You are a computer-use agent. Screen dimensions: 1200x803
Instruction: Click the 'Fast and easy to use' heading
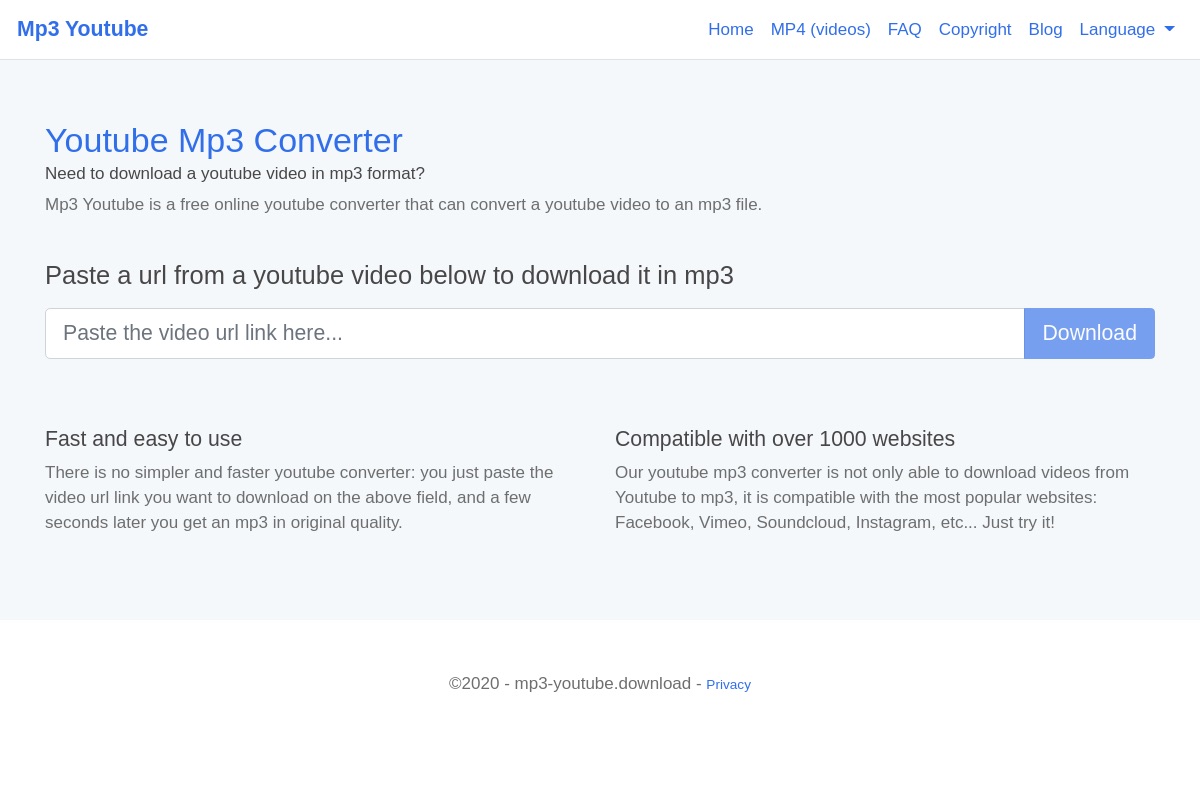coord(144,439)
